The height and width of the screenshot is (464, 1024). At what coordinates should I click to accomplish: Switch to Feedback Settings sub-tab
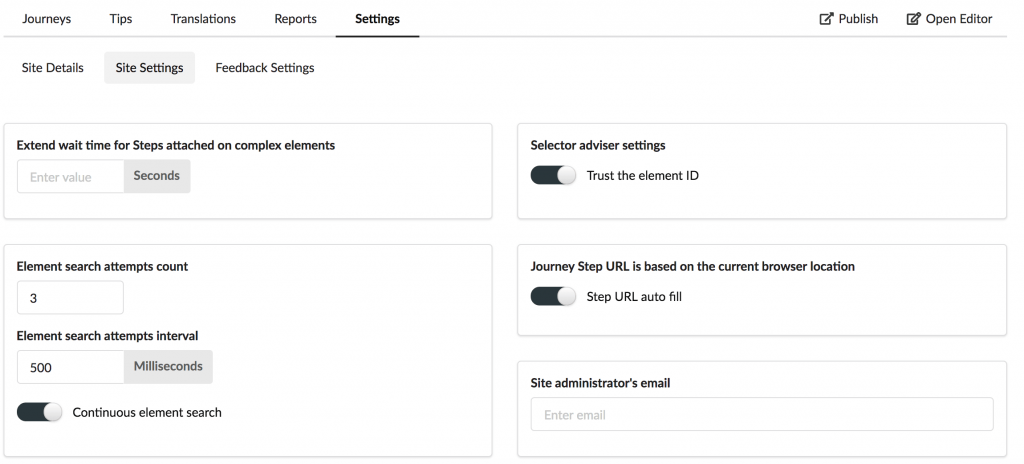[x=264, y=68]
